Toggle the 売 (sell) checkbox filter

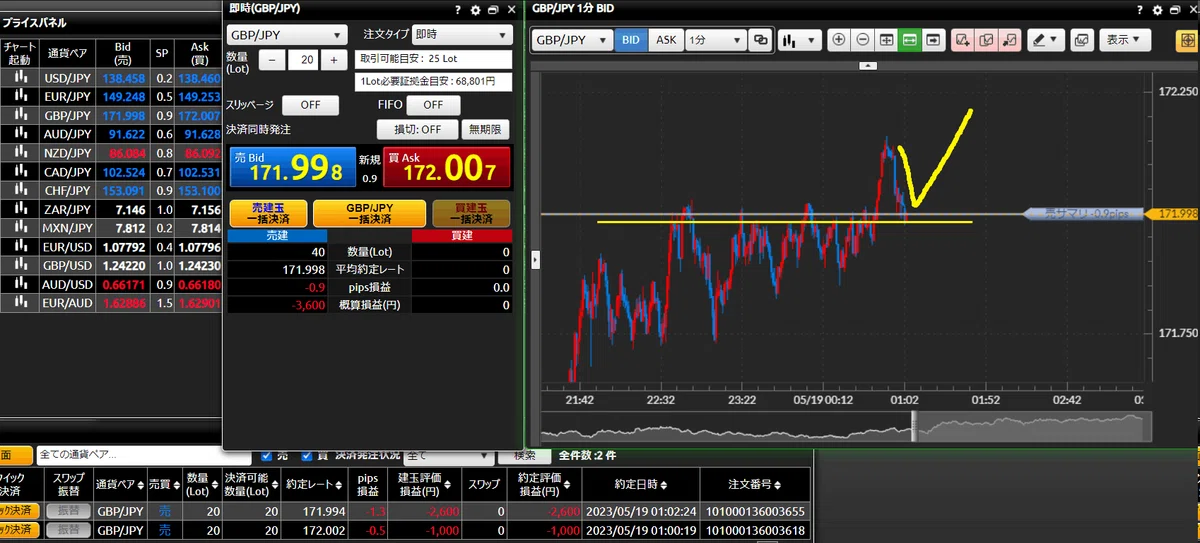[266, 455]
